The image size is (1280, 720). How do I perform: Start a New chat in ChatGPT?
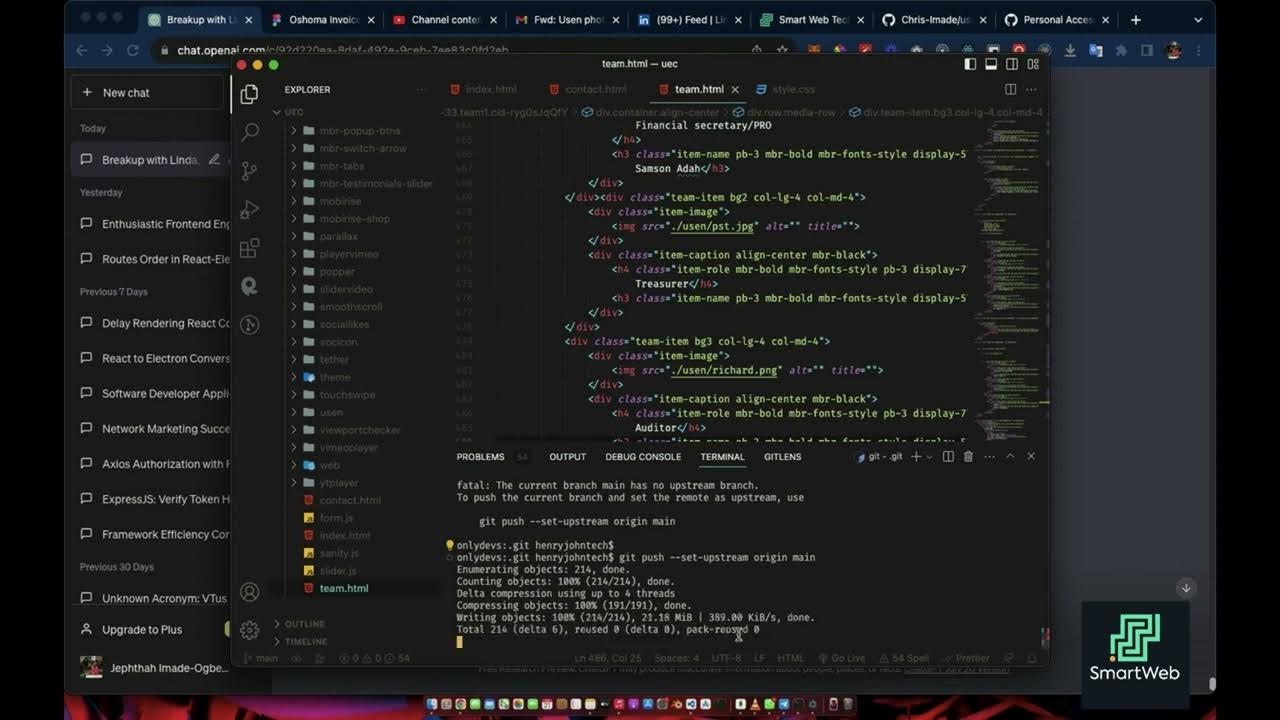tap(148, 92)
